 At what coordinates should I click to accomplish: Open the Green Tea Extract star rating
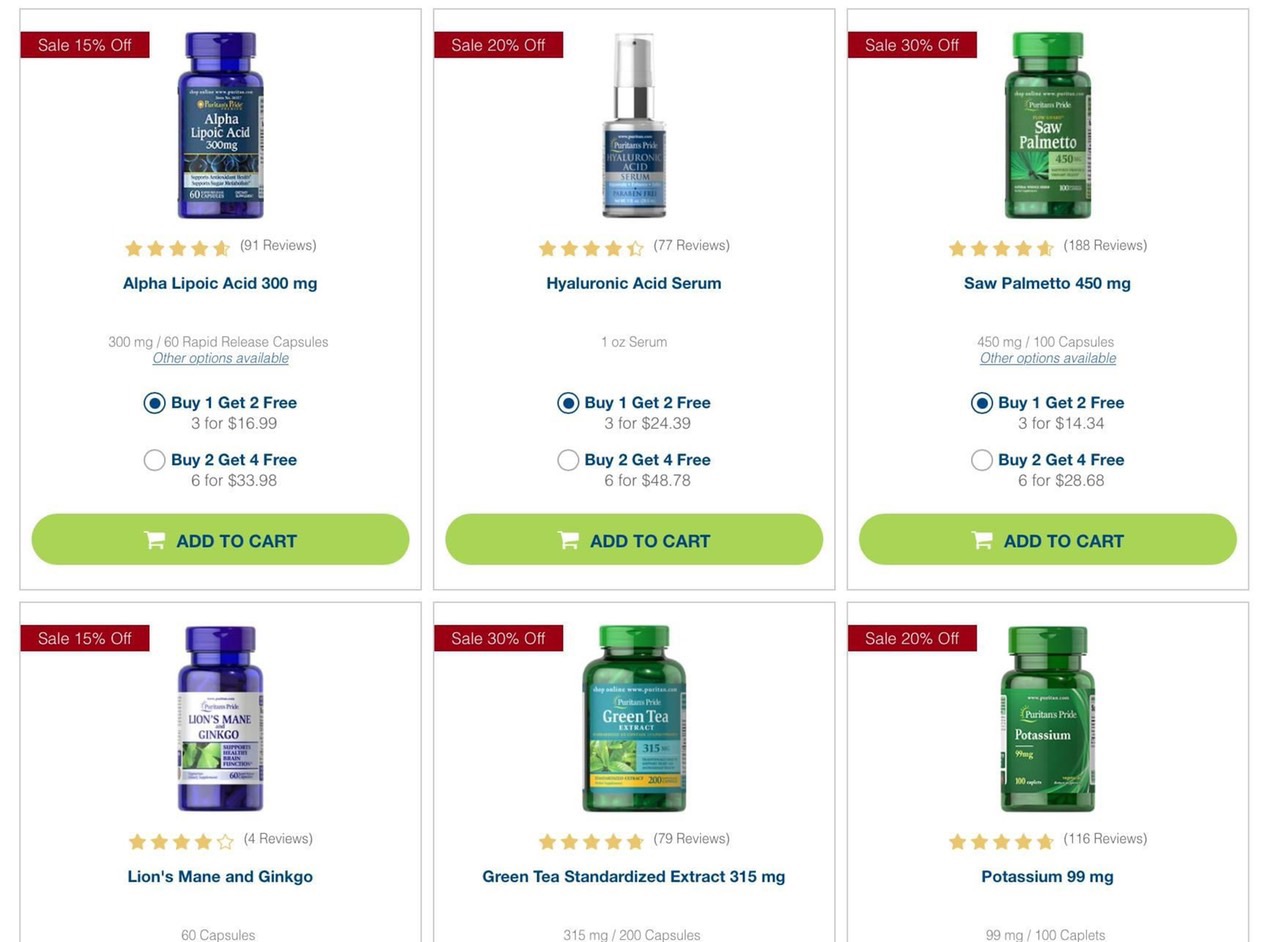pos(591,841)
